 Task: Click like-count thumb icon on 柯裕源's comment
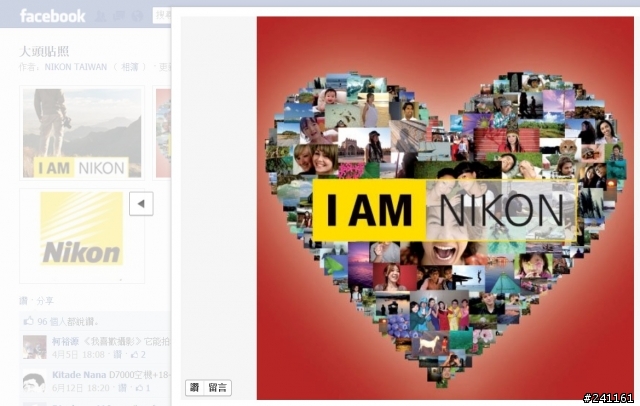click(x=134, y=355)
